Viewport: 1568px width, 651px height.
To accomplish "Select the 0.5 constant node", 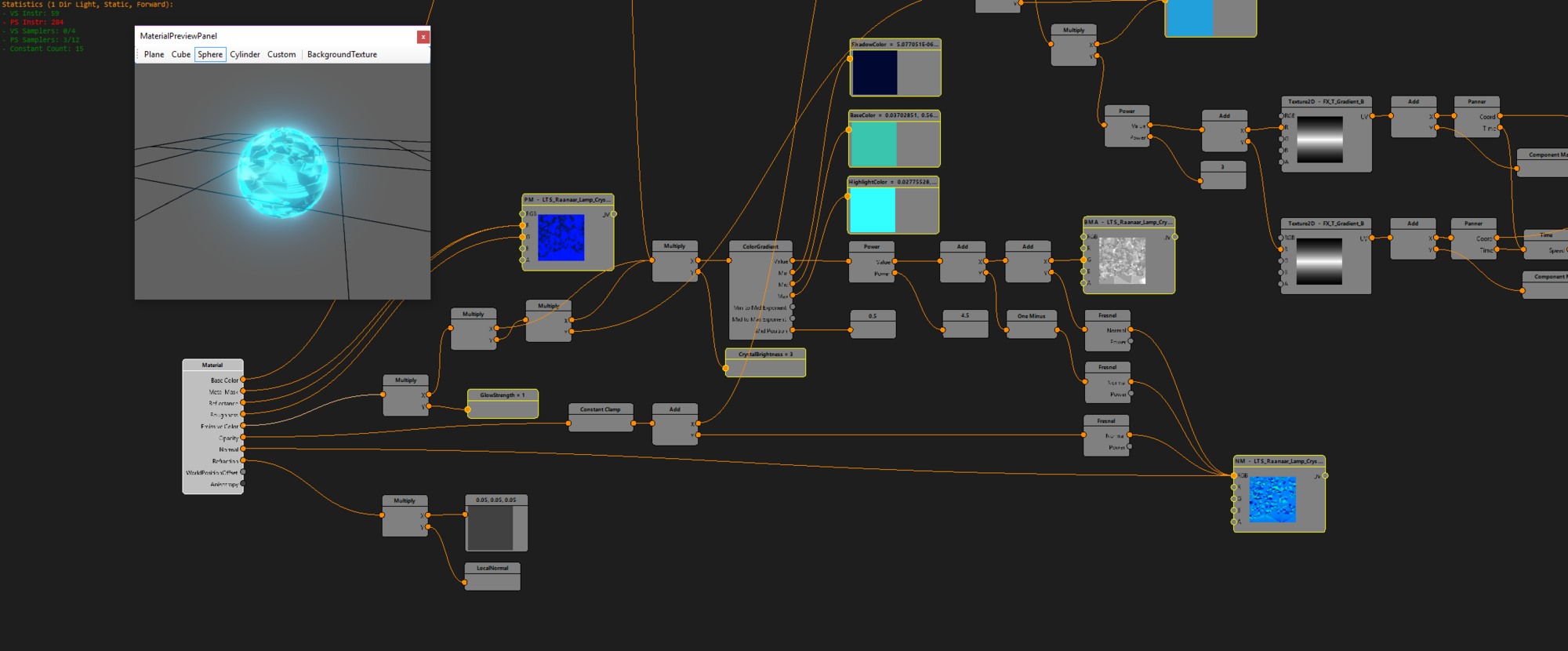I will coord(873,324).
